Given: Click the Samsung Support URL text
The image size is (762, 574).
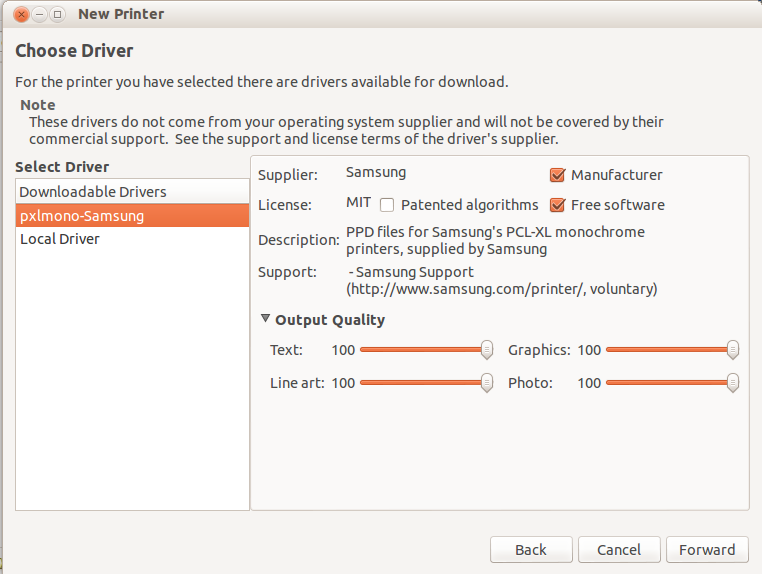Looking at the screenshot, I should click(501, 289).
